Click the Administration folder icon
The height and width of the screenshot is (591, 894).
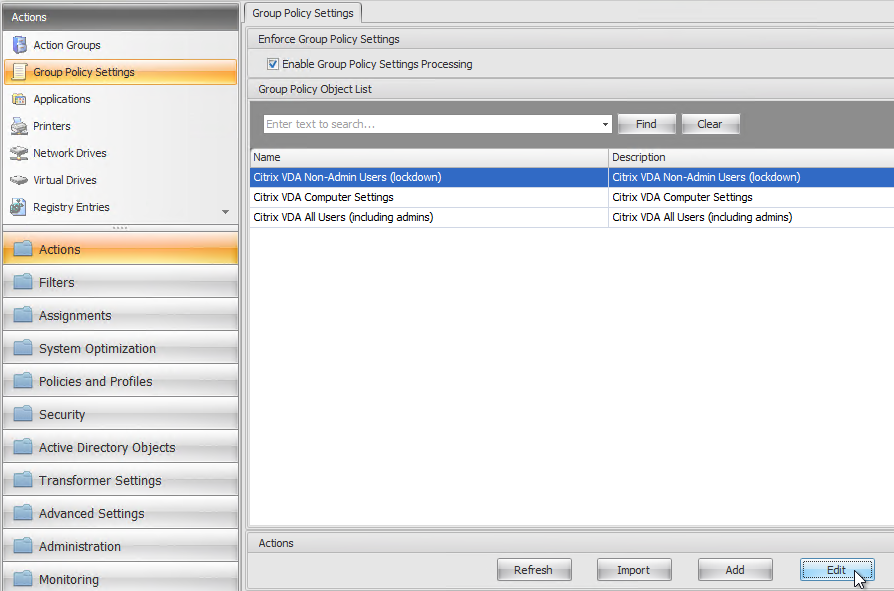pos(23,547)
